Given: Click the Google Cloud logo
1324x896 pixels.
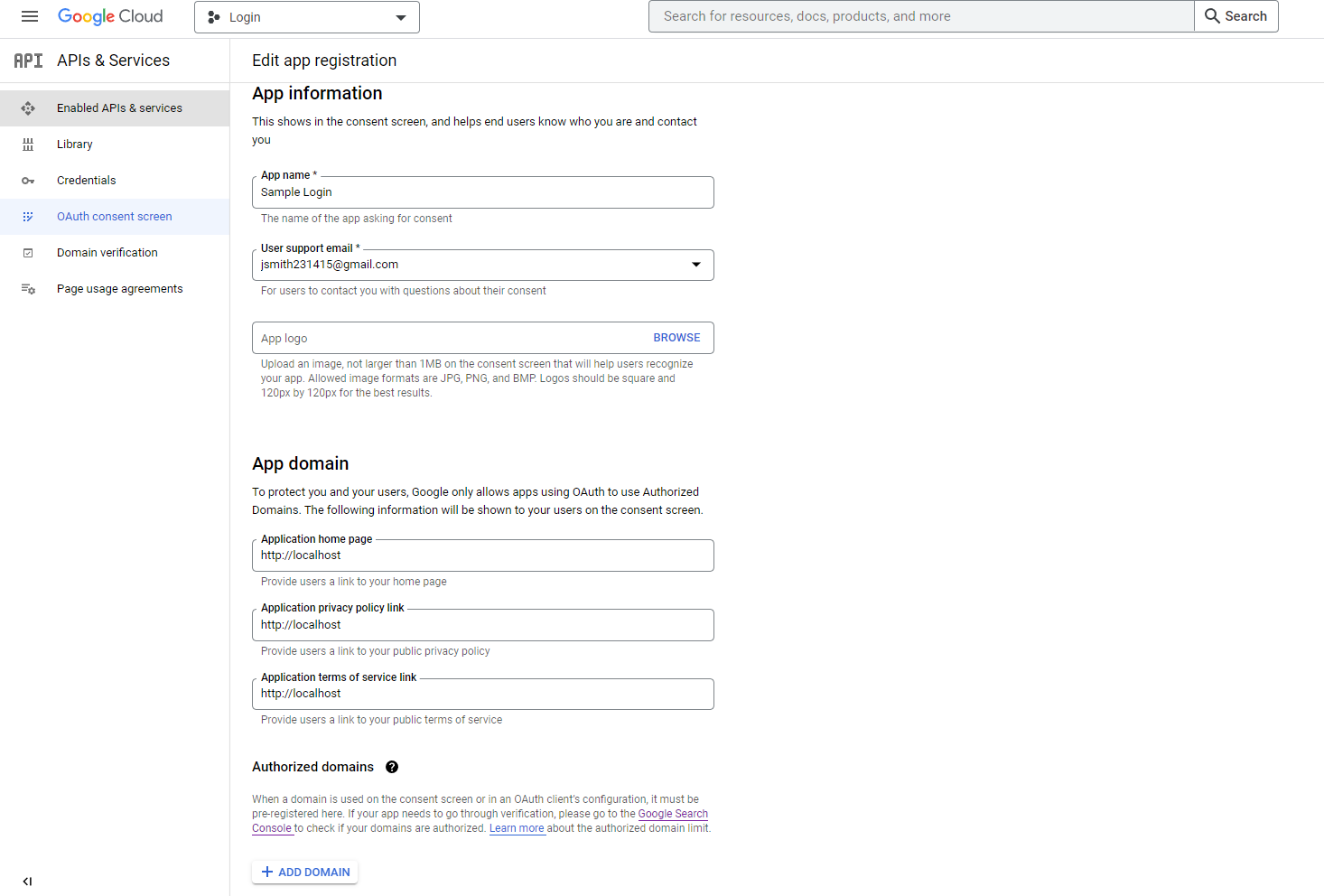Looking at the screenshot, I should click(x=110, y=16).
